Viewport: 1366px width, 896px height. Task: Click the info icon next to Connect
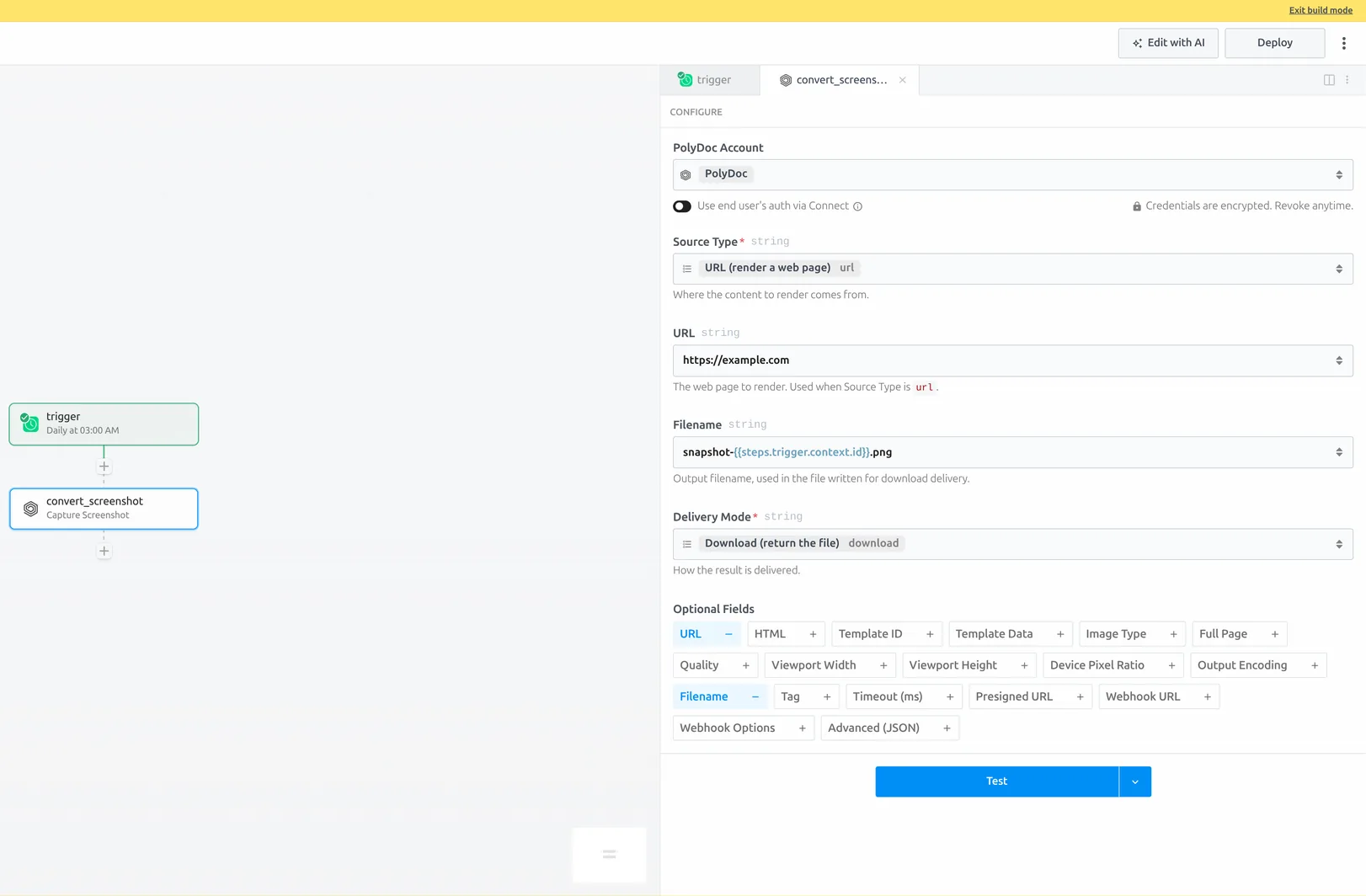857,206
